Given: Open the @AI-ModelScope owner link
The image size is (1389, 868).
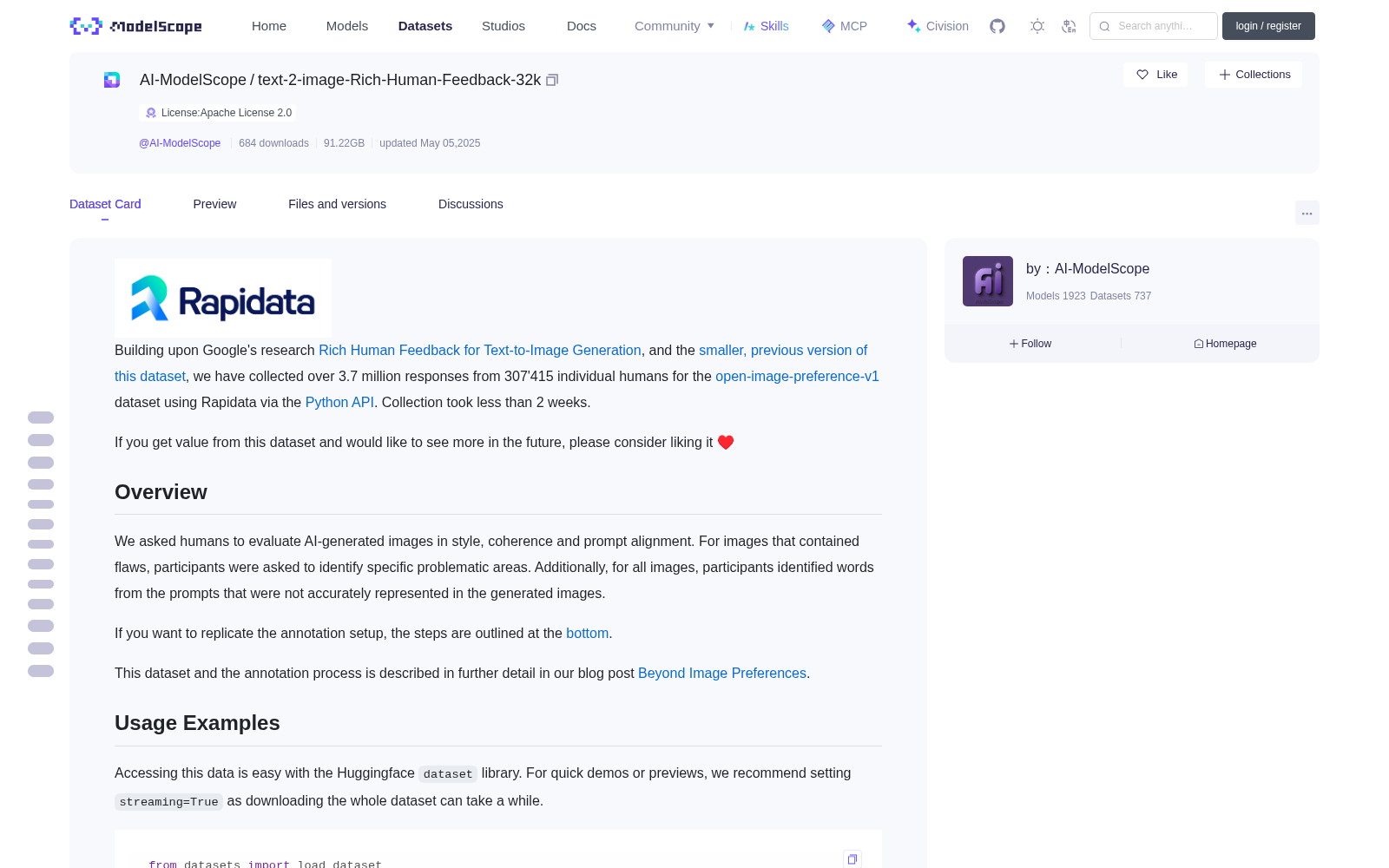Looking at the screenshot, I should [180, 143].
